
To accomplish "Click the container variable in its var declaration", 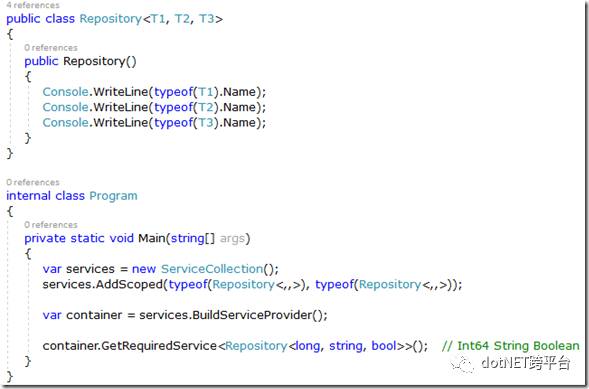I will coord(94,315).
